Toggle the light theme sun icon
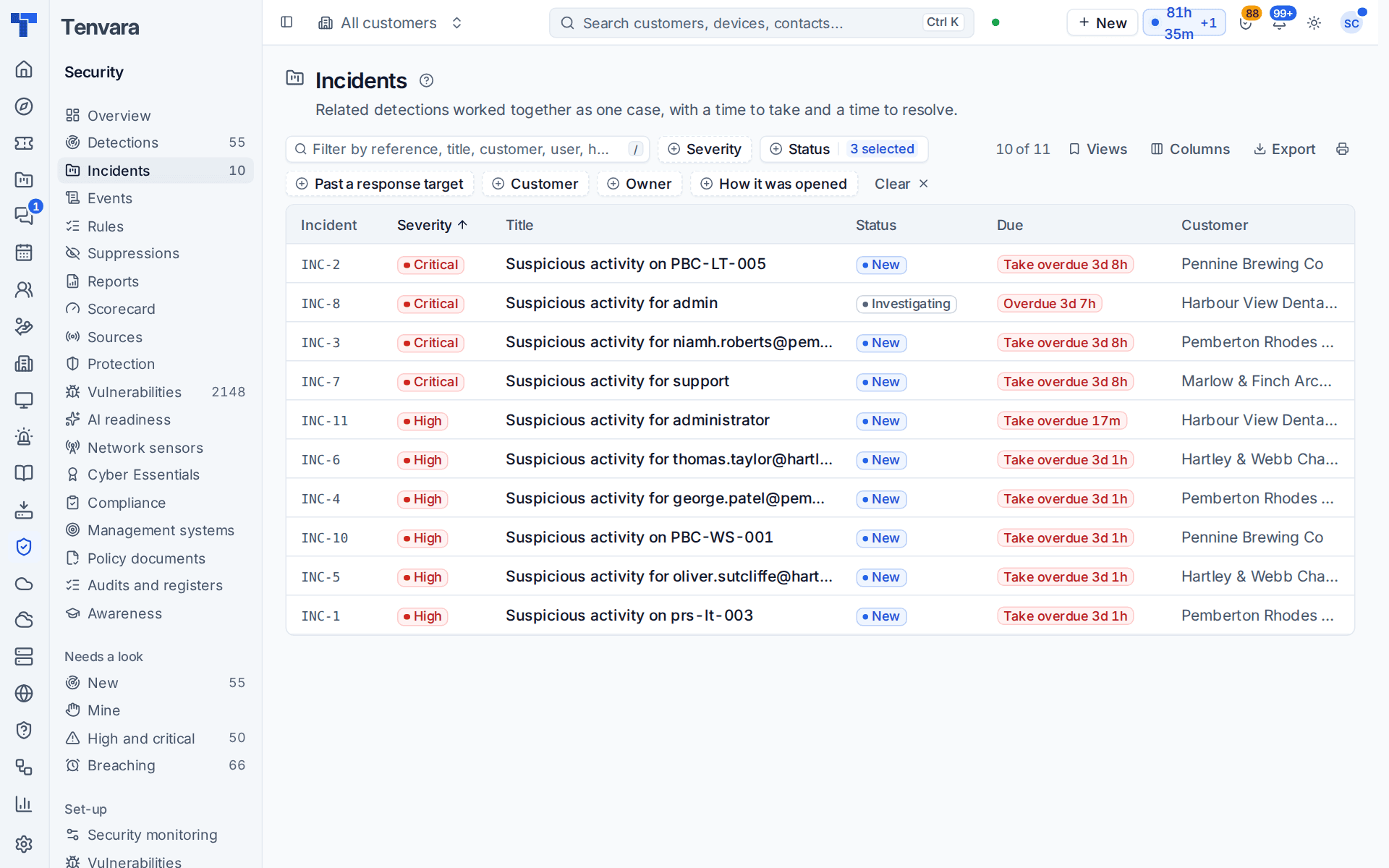This screenshot has height=868, width=1389. click(x=1314, y=23)
